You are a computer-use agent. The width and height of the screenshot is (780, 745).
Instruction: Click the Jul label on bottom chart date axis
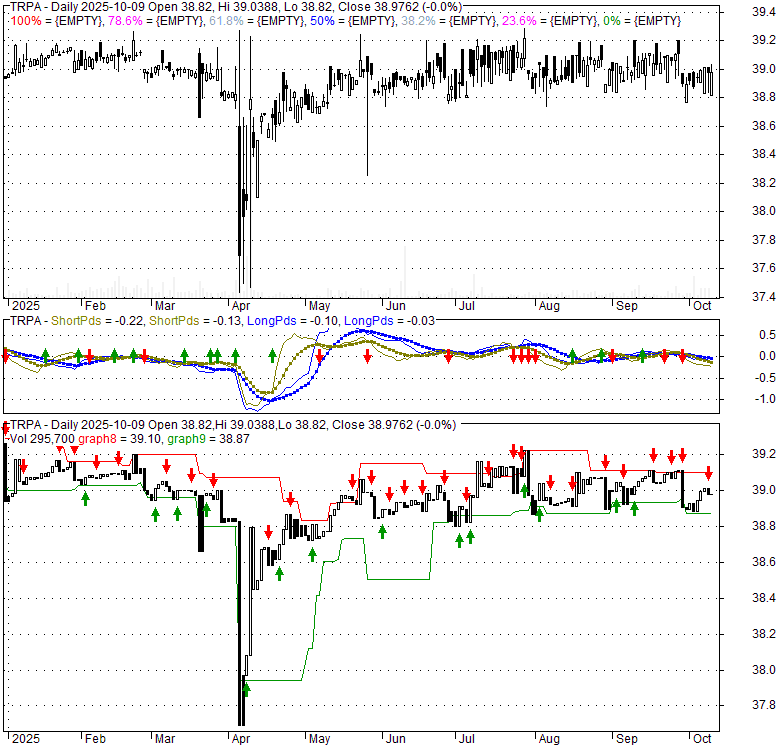pos(467,739)
